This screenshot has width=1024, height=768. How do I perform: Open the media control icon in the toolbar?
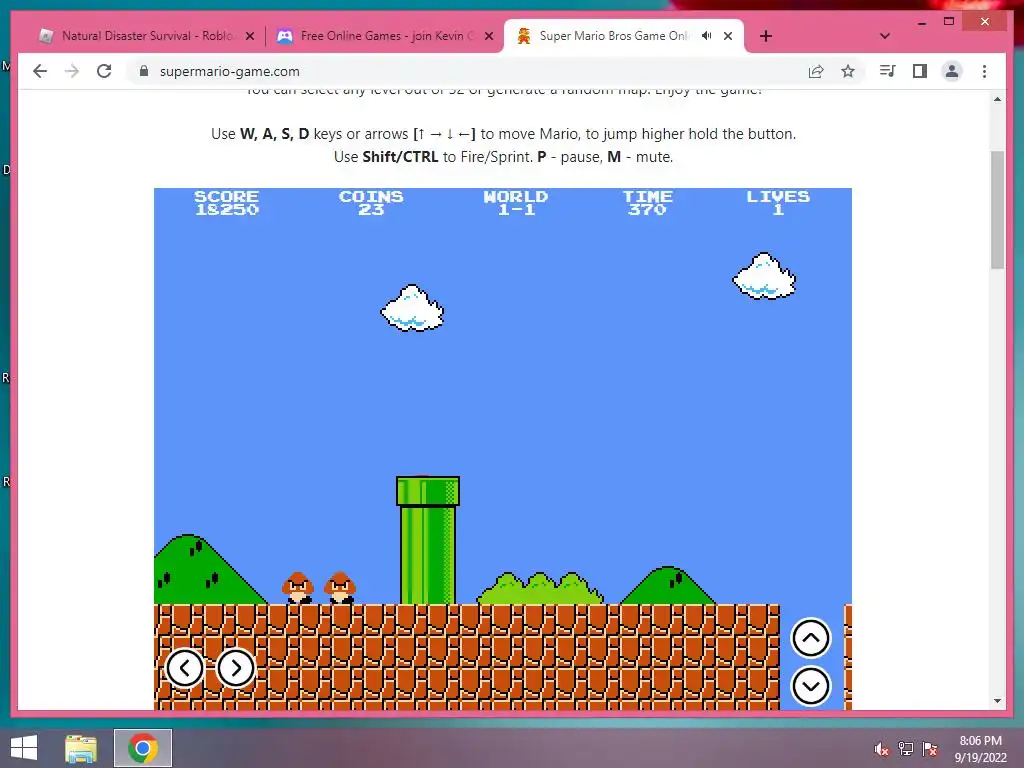887,71
